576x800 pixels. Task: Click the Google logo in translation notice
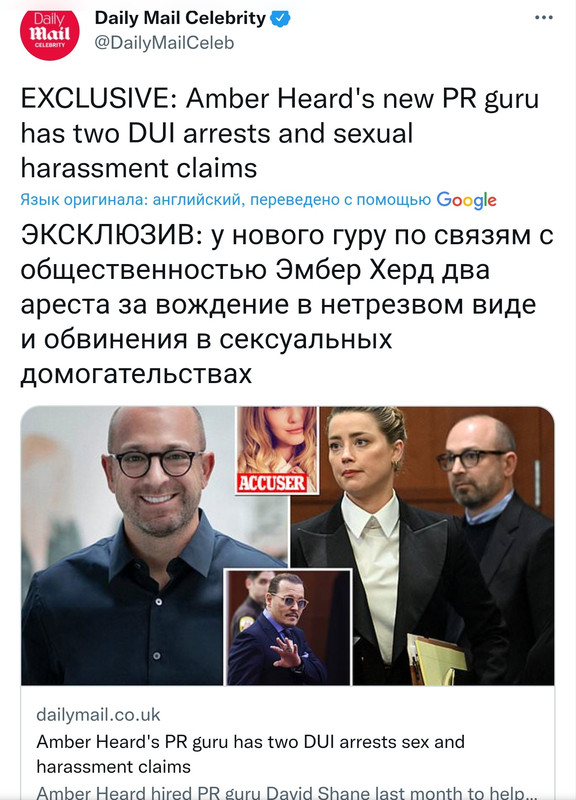tap(466, 200)
